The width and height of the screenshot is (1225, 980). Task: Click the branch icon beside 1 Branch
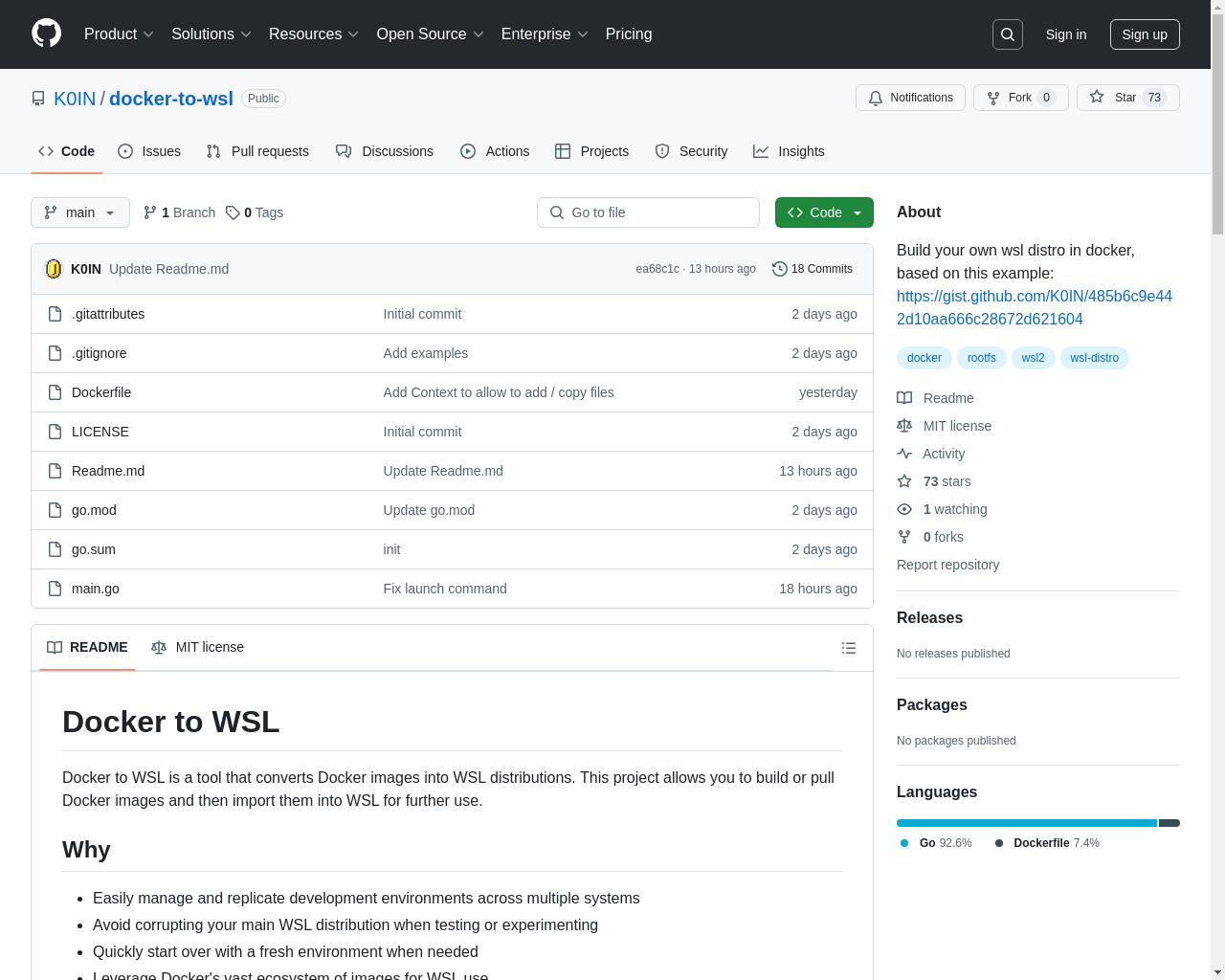click(150, 212)
